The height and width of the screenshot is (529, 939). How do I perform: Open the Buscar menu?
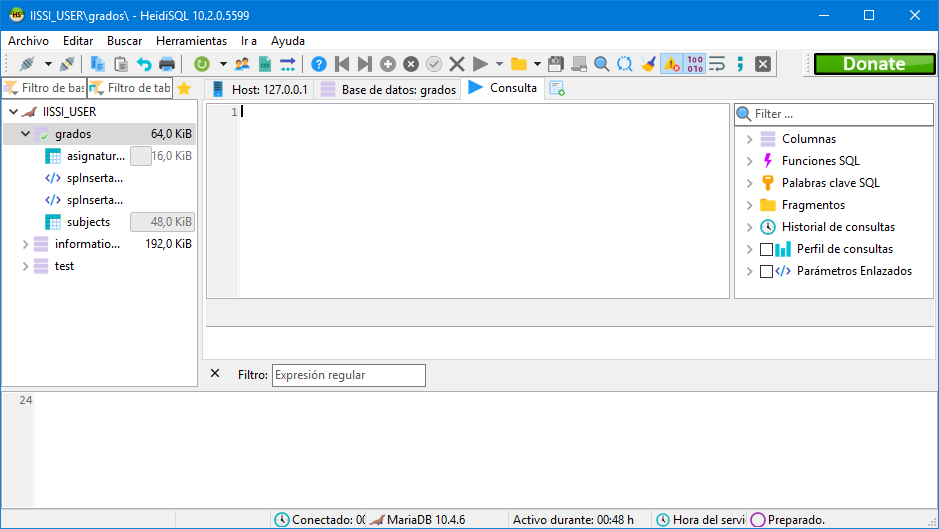point(125,41)
